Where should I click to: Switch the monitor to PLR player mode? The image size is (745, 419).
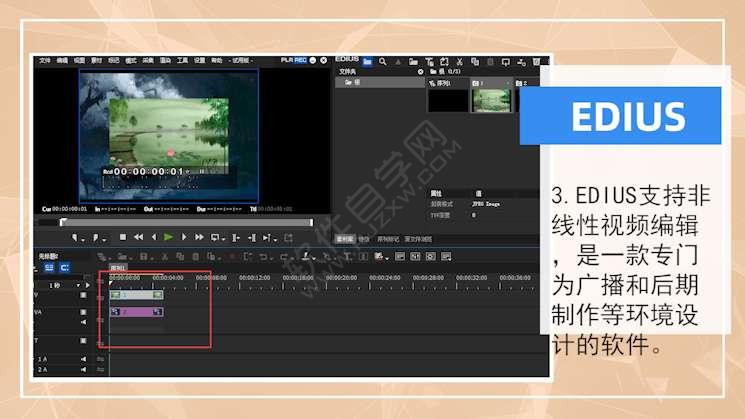tap(287, 60)
